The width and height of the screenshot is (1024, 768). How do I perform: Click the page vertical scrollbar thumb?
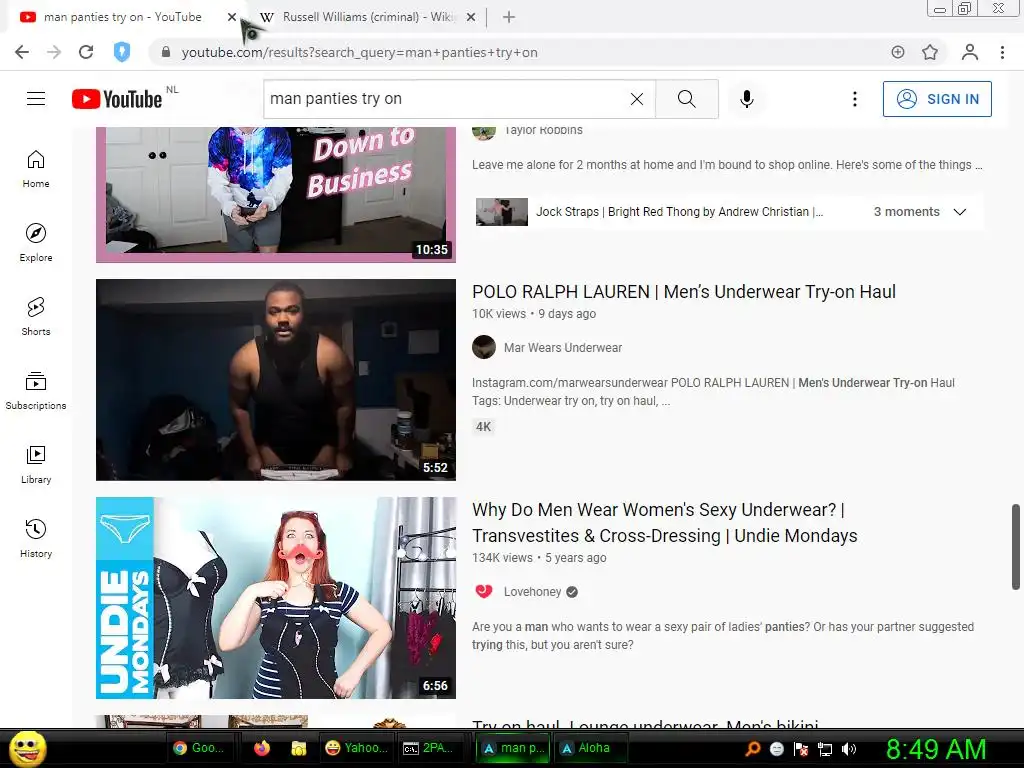(1016, 547)
